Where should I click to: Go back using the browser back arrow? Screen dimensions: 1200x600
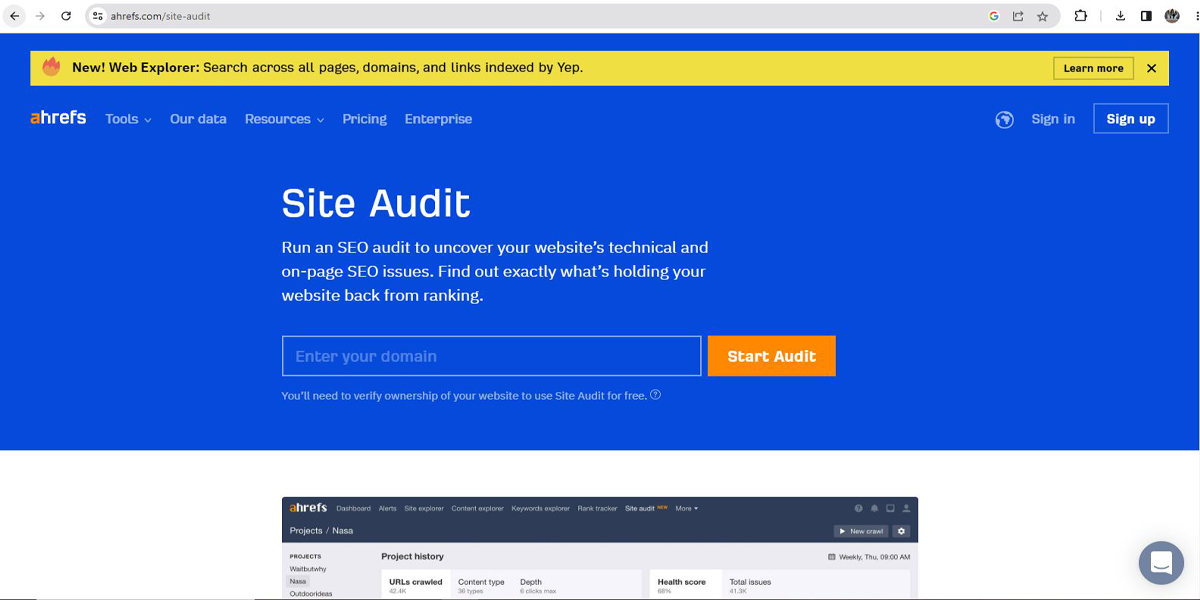14,16
